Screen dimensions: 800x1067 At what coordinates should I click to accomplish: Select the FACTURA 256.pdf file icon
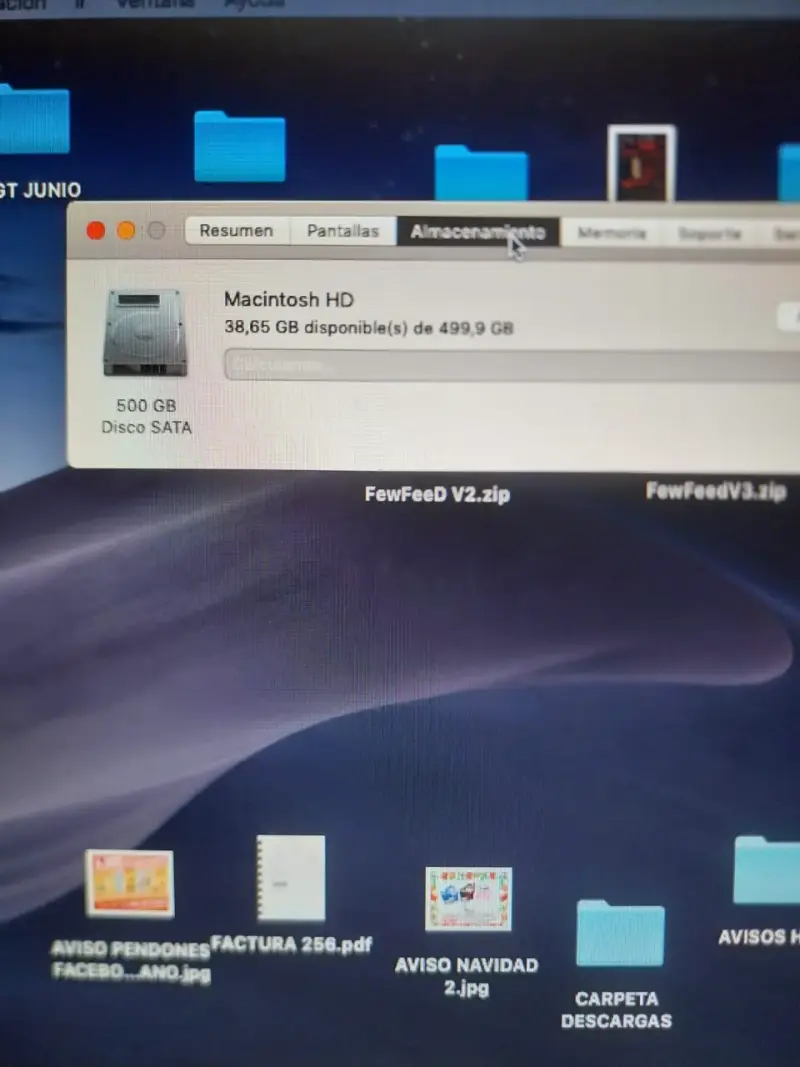[291, 878]
